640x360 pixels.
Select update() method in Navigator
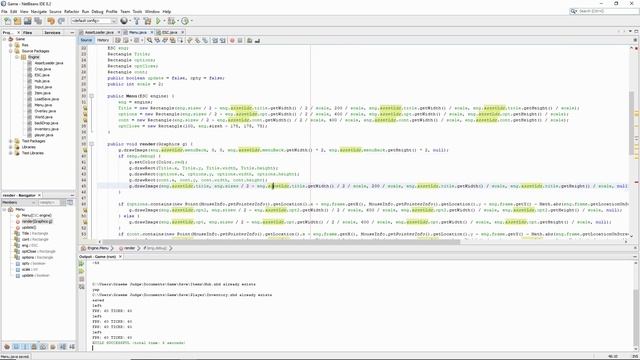point(29,227)
